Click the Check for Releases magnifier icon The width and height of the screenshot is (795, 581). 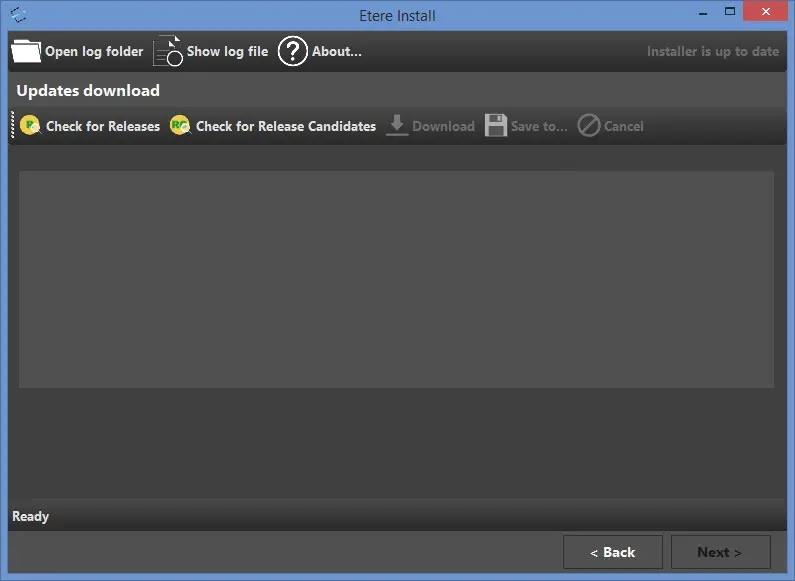coord(31,126)
